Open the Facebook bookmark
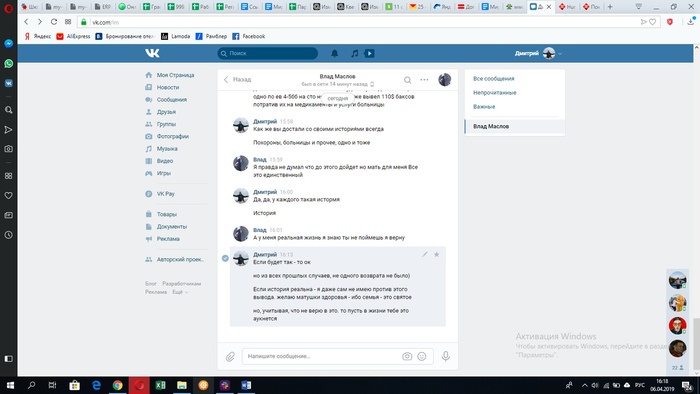This screenshot has width=700, height=394. (x=249, y=36)
